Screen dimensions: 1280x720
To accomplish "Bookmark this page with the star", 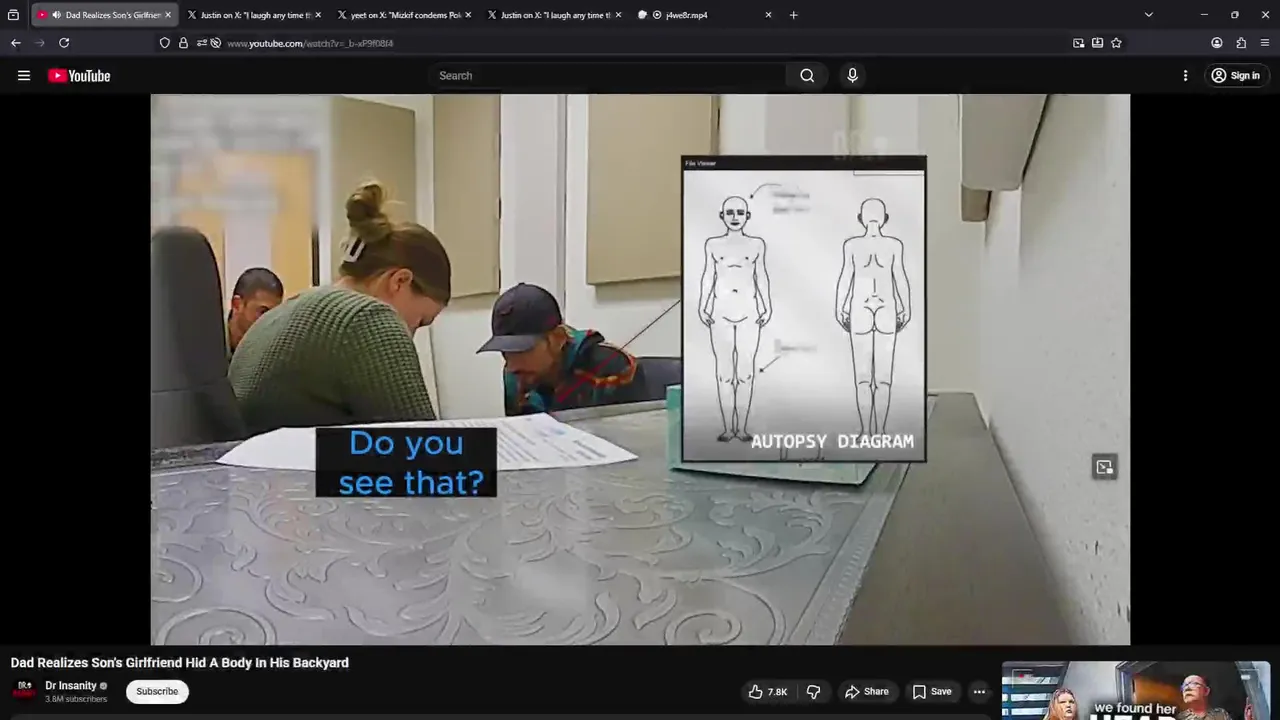I will tap(1116, 43).
